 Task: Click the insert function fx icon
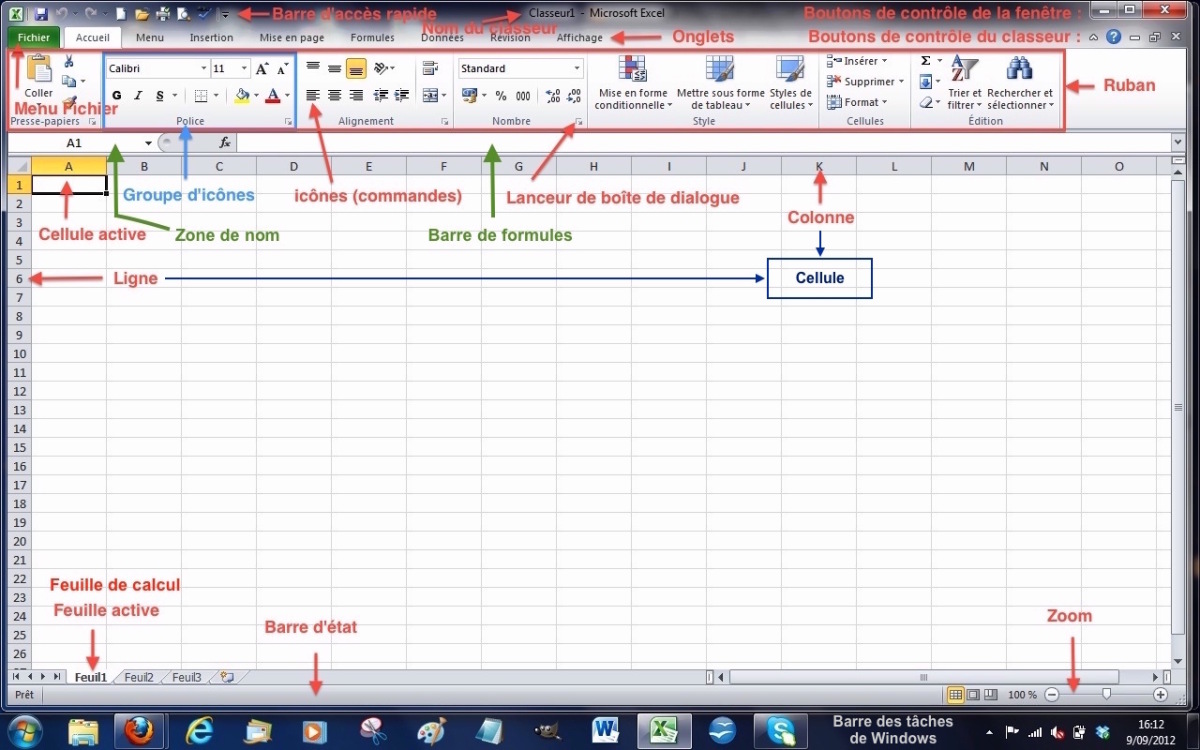coord(225,143)
